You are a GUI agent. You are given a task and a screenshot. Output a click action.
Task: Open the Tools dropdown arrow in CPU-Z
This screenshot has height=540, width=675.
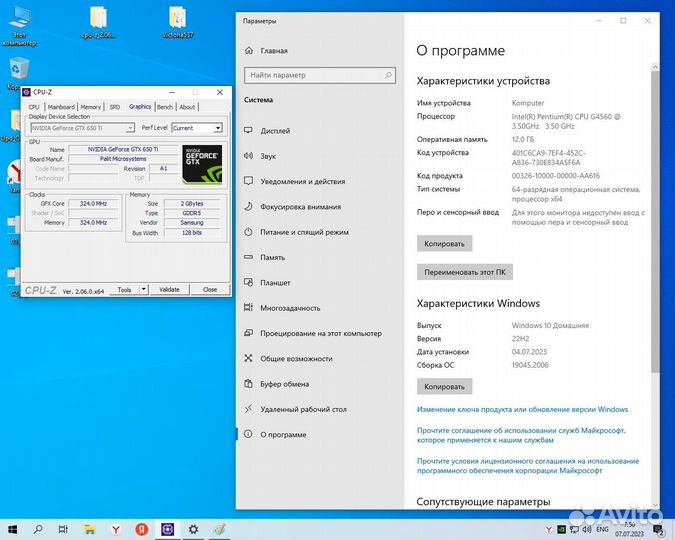144,289
